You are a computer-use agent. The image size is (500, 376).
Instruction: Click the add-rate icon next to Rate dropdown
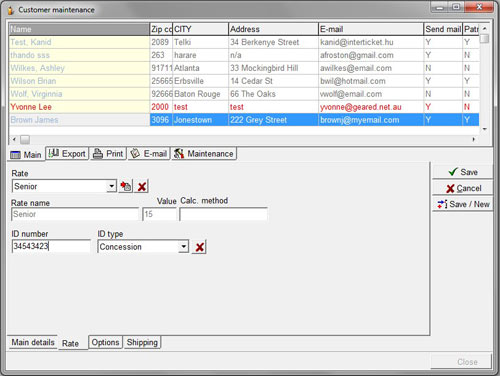point(126,186)
